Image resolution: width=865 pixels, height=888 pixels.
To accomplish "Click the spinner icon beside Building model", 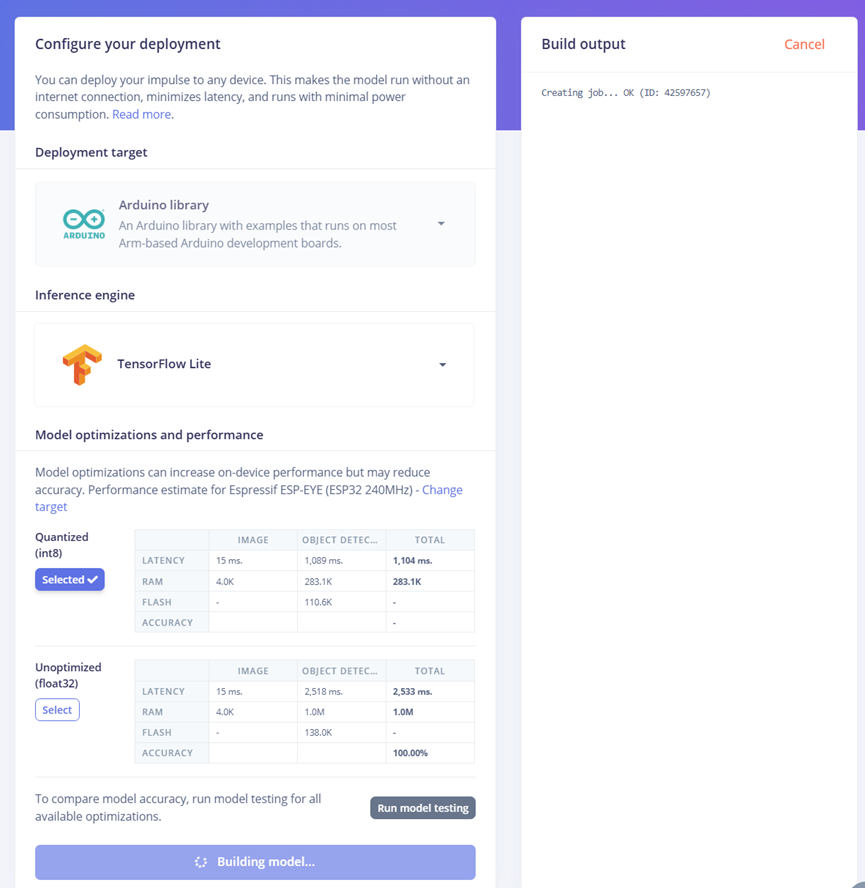I will point(201,862).
